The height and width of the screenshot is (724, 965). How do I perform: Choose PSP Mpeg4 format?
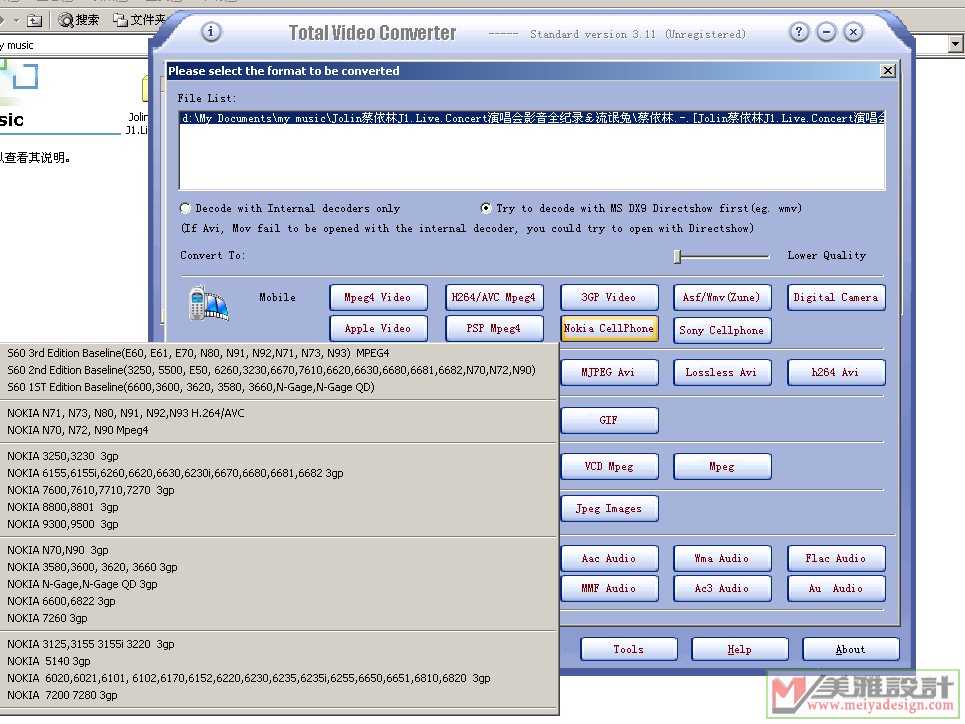point(494,329)
